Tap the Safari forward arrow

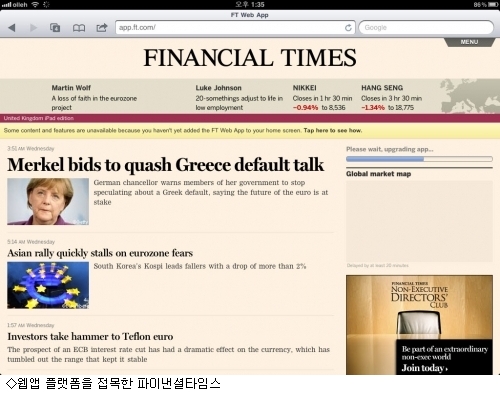point(33,28)
